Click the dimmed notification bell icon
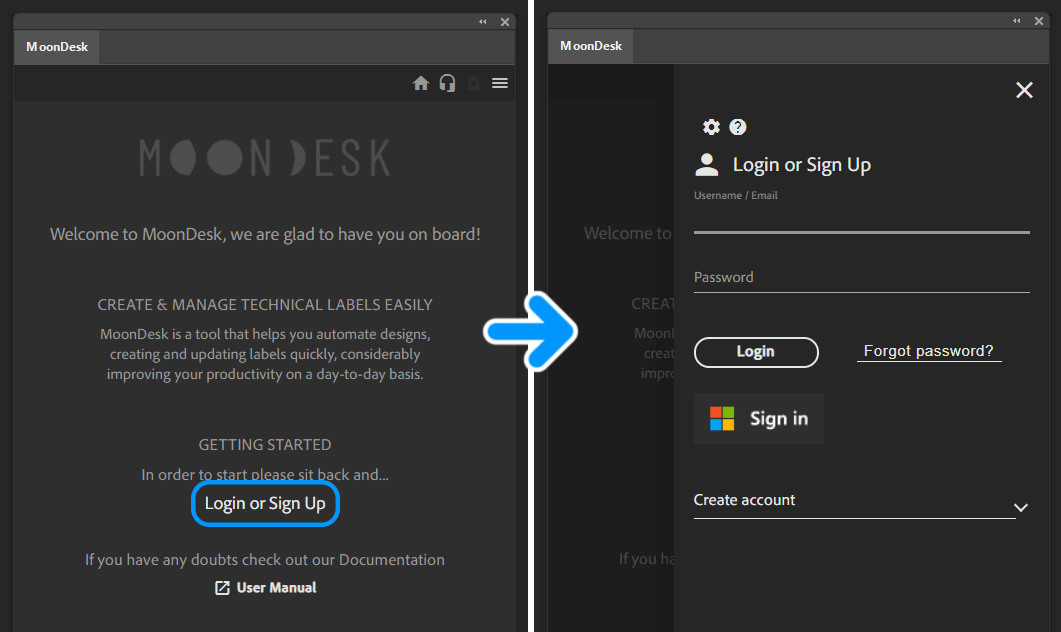Screen dimensions: 1061x632 tap(474, 83)
